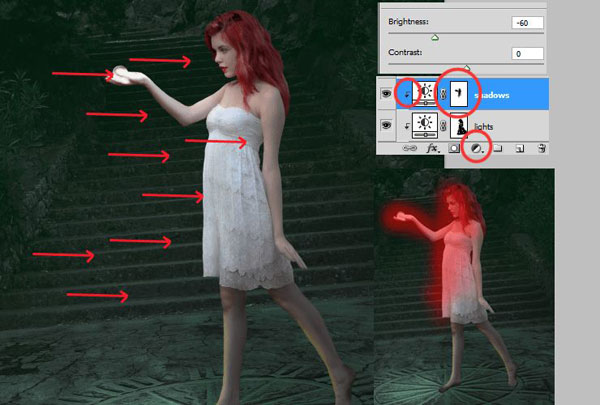
Task: Open new adjustment layer menu
Action: pos(476,149)
